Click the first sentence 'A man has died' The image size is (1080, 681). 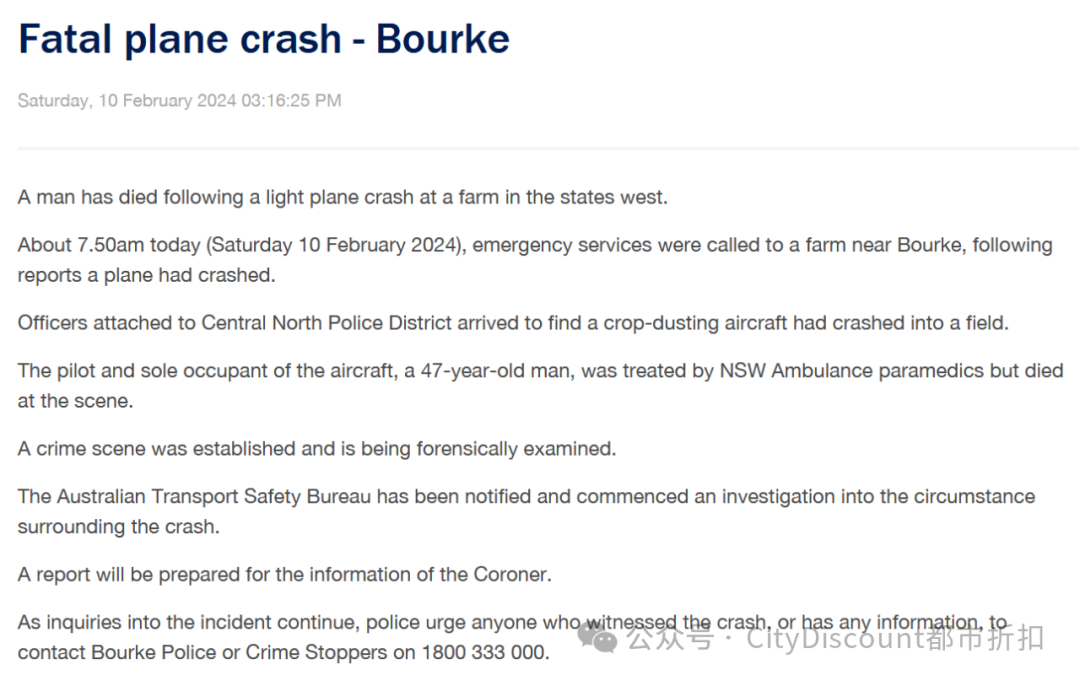342,198
